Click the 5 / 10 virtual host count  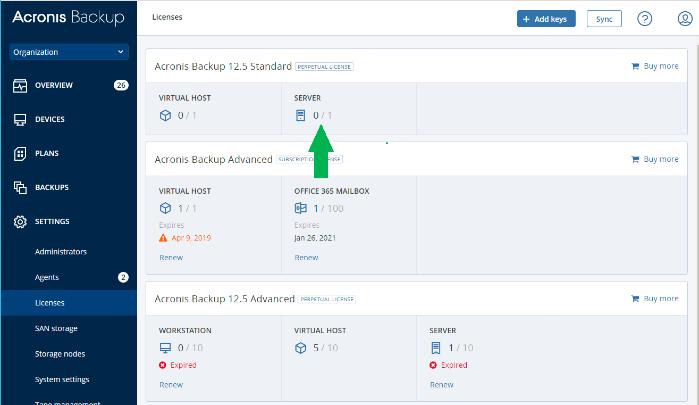[325, 348]
